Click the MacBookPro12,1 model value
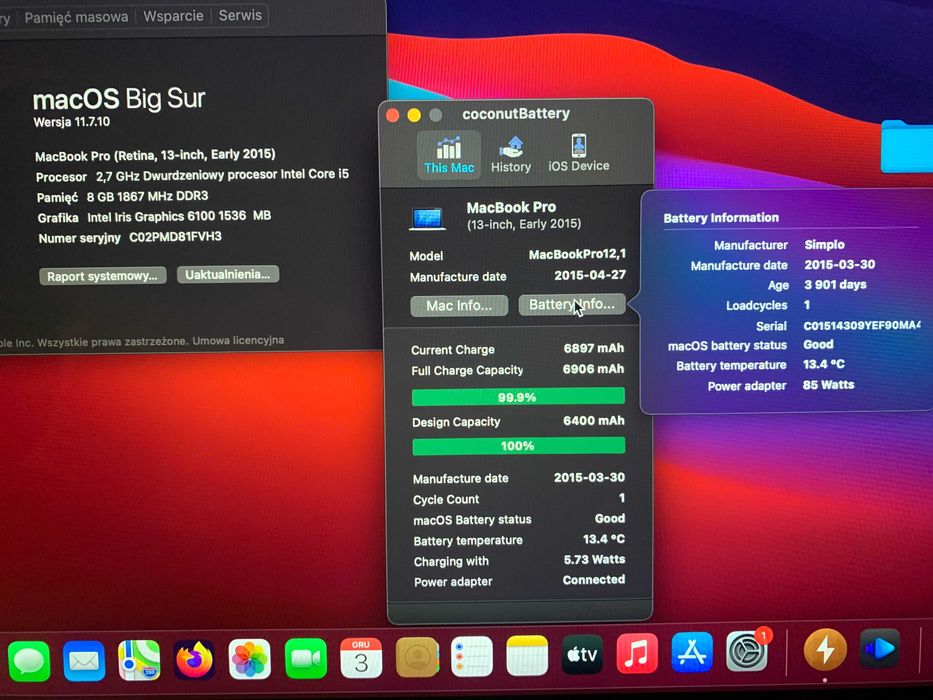 click(577, 254)
